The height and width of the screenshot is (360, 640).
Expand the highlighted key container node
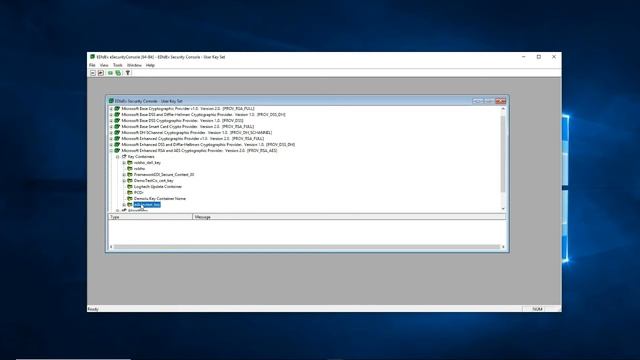click(x=124, y=204)
